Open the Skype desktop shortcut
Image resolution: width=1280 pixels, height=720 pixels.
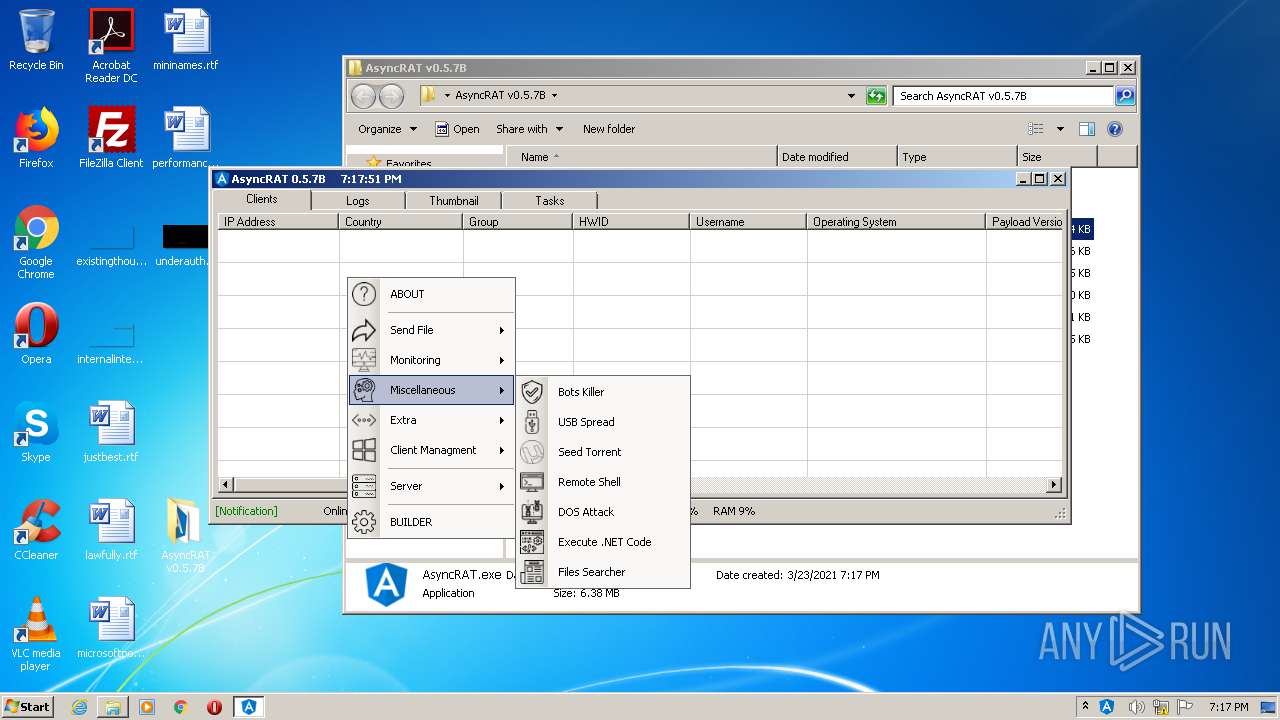tap(36, 432)
